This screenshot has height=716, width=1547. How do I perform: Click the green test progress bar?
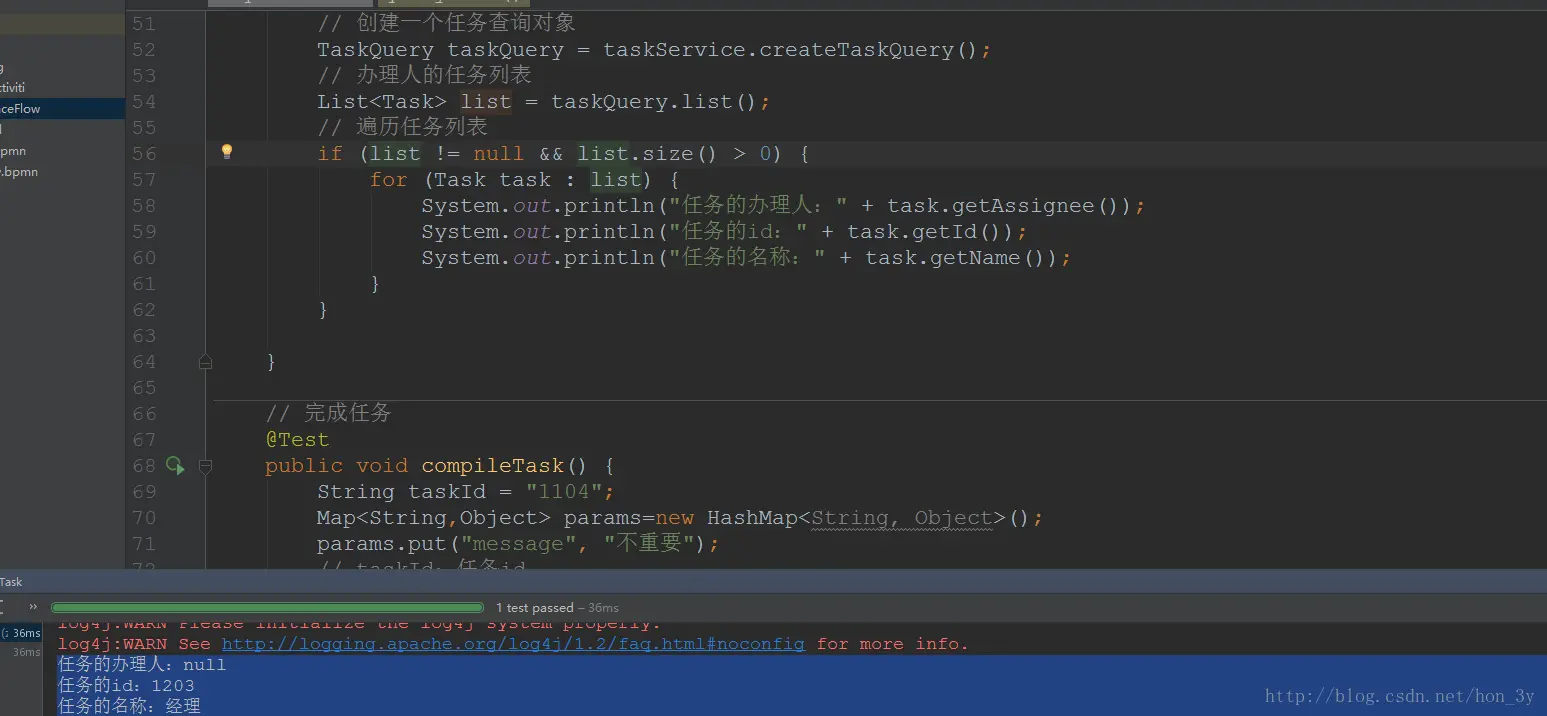tap(268, 607)
